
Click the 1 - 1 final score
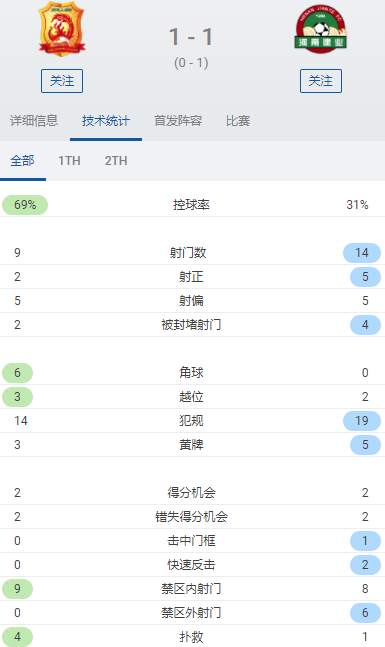click(191, 37)
